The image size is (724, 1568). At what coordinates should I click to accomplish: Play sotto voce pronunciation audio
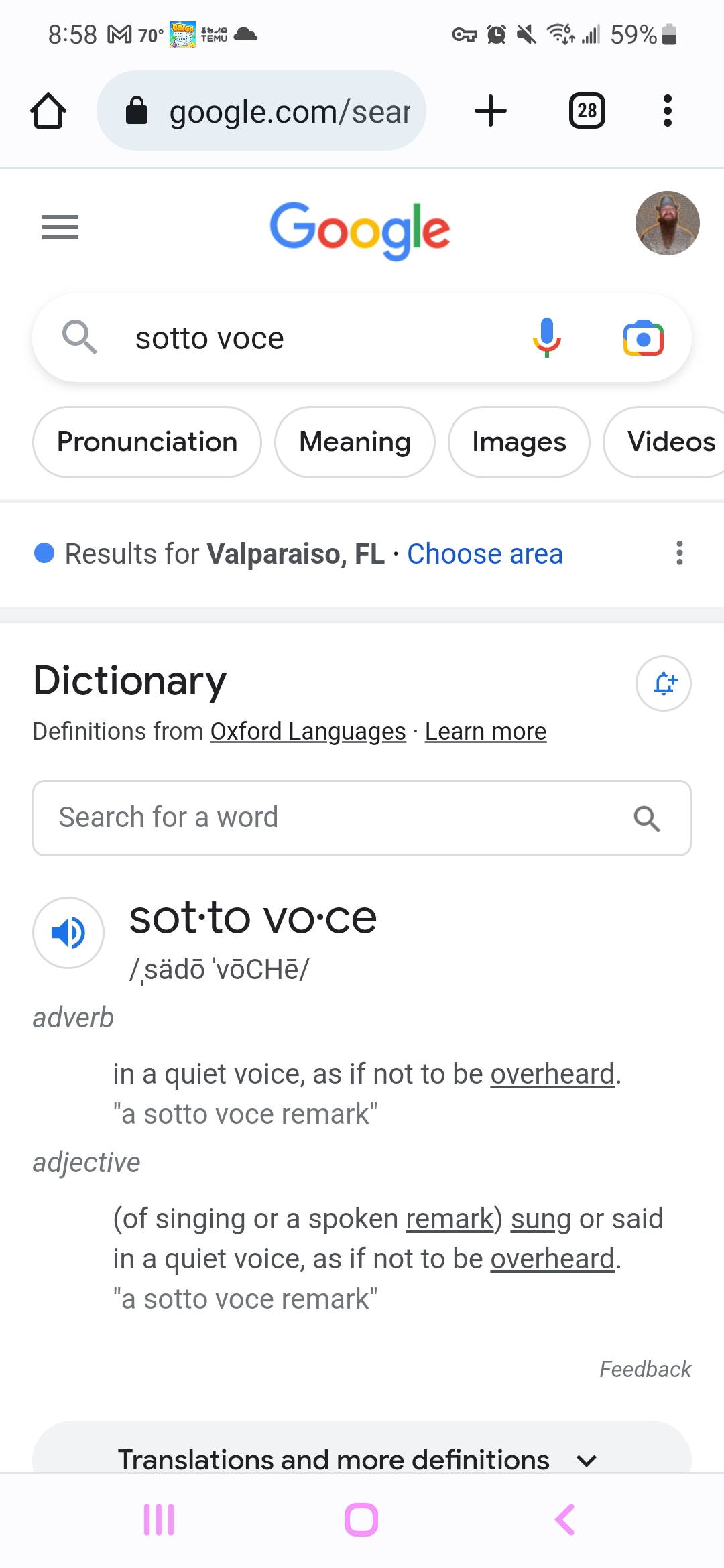(68, 932)
